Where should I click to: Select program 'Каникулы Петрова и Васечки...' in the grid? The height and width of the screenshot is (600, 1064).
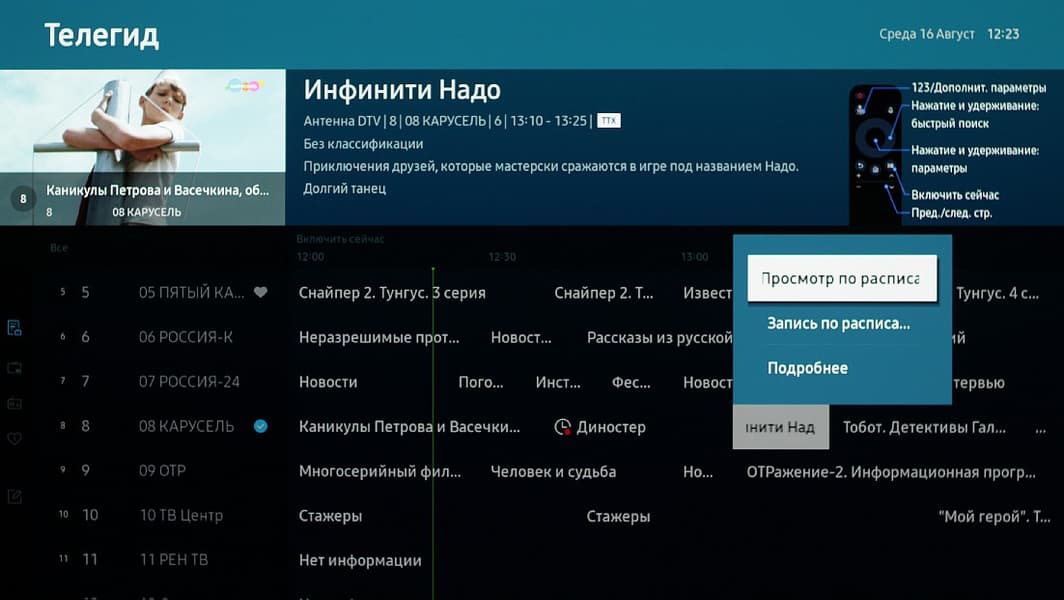tap(409, 427)
